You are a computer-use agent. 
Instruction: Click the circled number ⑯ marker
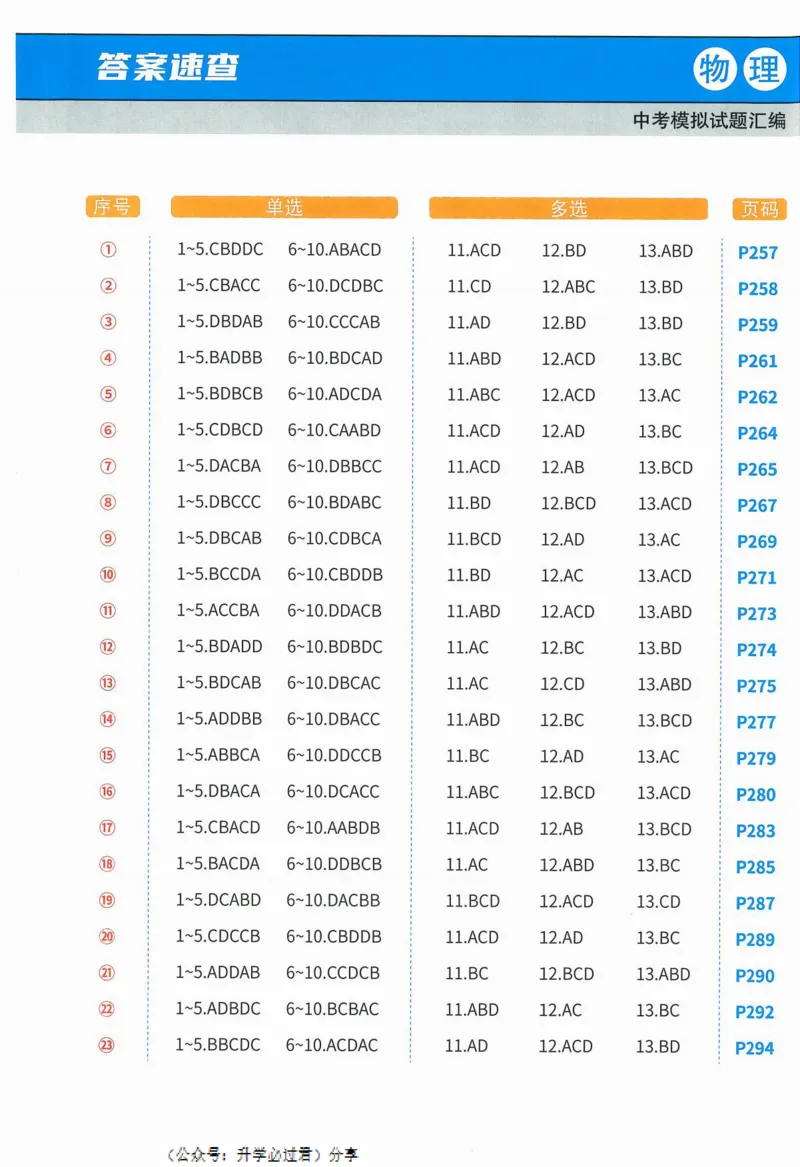(x=108, y=792)
